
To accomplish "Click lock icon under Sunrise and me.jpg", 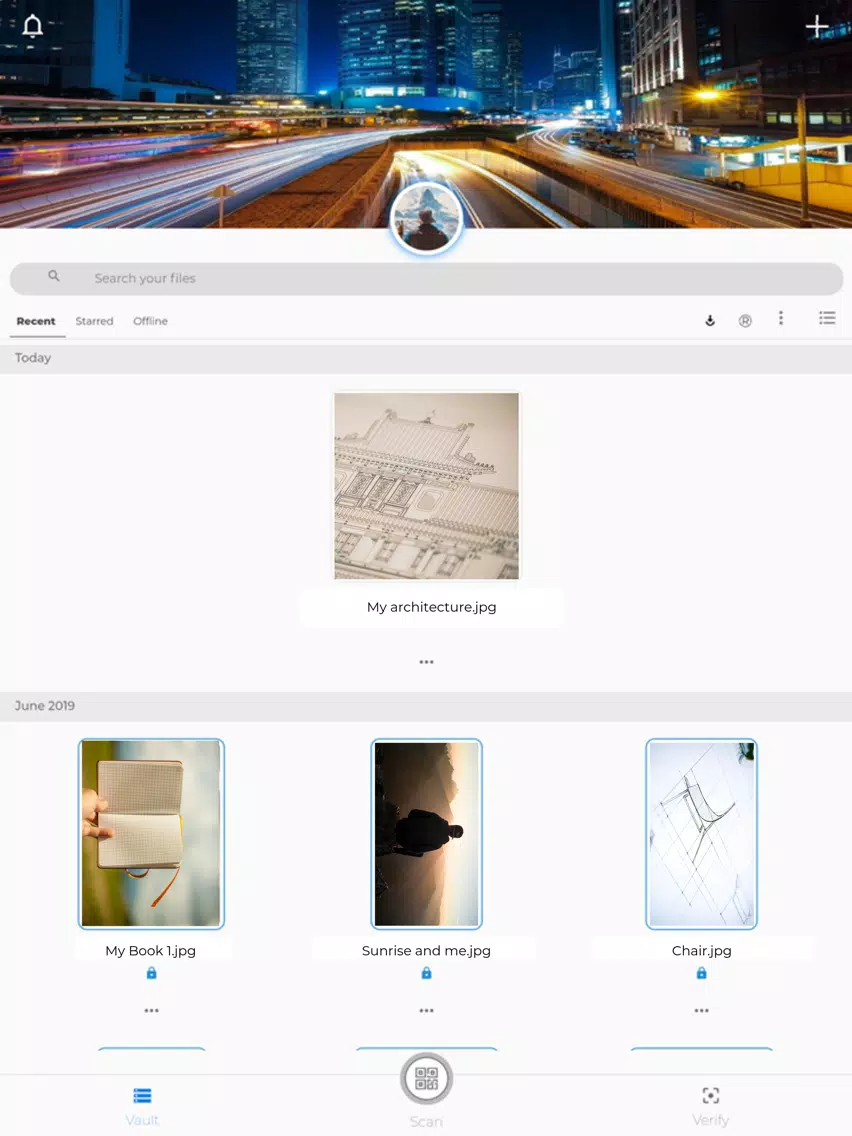I will 426,973.
